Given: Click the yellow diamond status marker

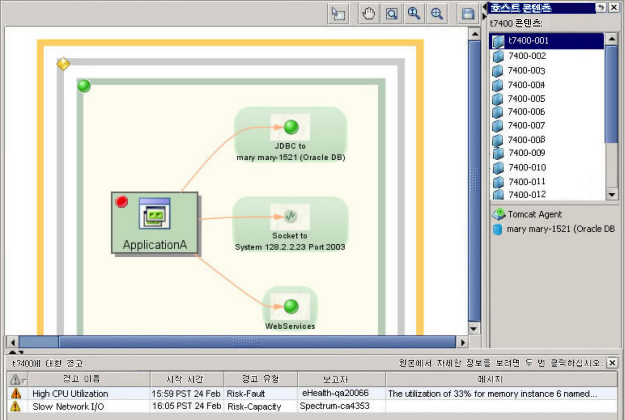Looking at the screenshot, I should pos(63,64).
